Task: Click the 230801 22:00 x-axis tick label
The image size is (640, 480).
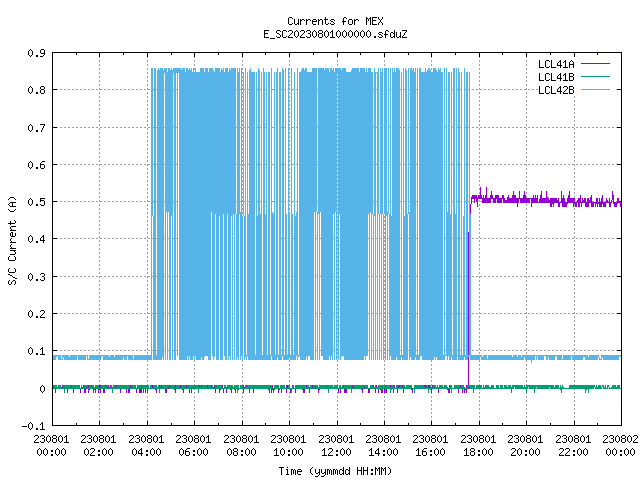Action: click(573, 446)
